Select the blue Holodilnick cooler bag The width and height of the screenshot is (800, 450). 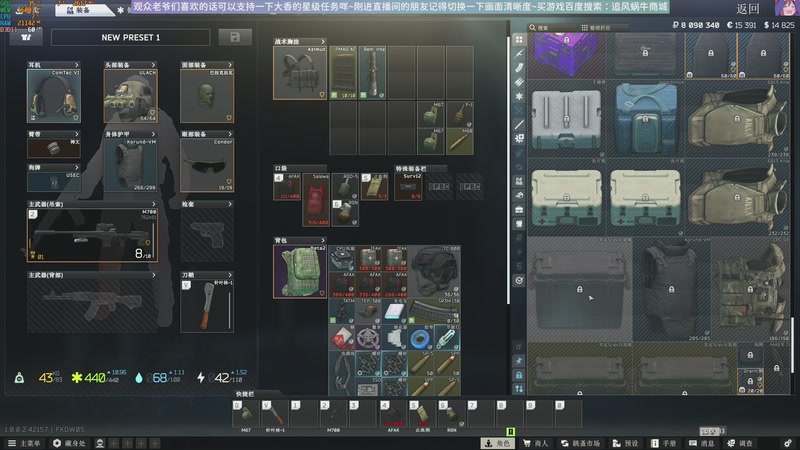(x=645, y=120)
